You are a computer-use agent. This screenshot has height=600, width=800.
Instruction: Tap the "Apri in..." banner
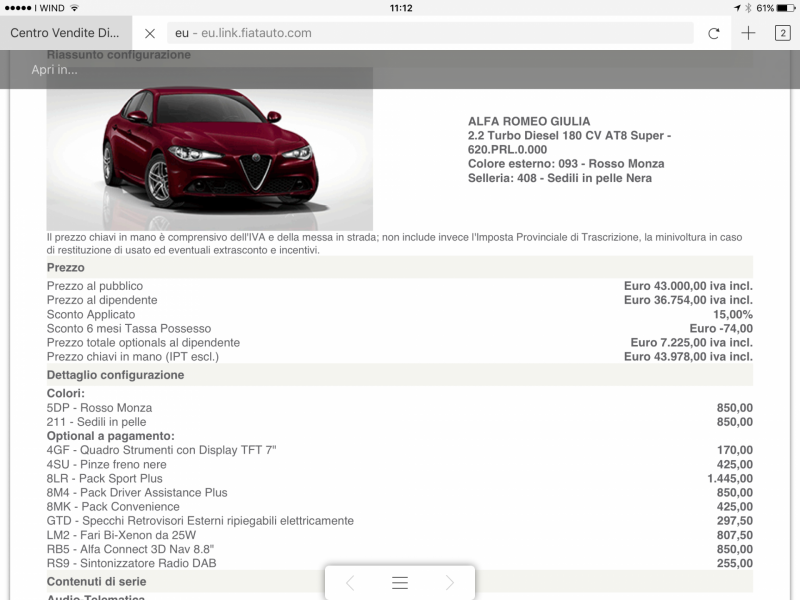point(54,70)
